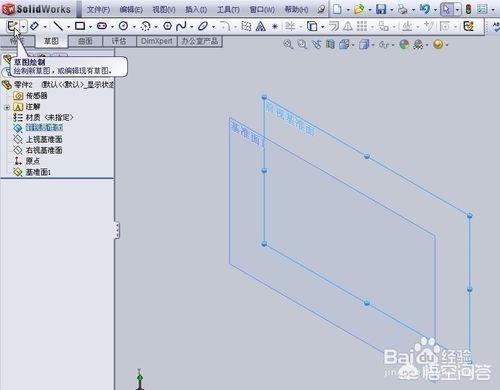Open the Line tool dropdown arrow
This screenshot has width=500, height=390.
pyautogui.click(x=68, y=26)
